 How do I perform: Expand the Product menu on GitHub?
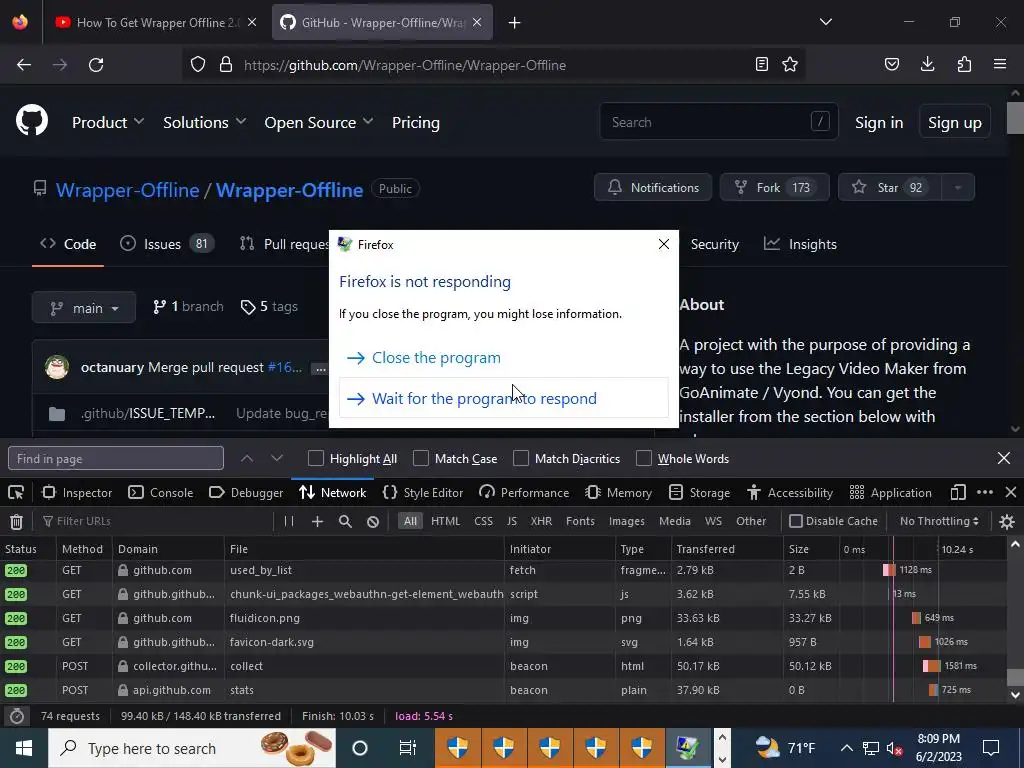point(108,122)
